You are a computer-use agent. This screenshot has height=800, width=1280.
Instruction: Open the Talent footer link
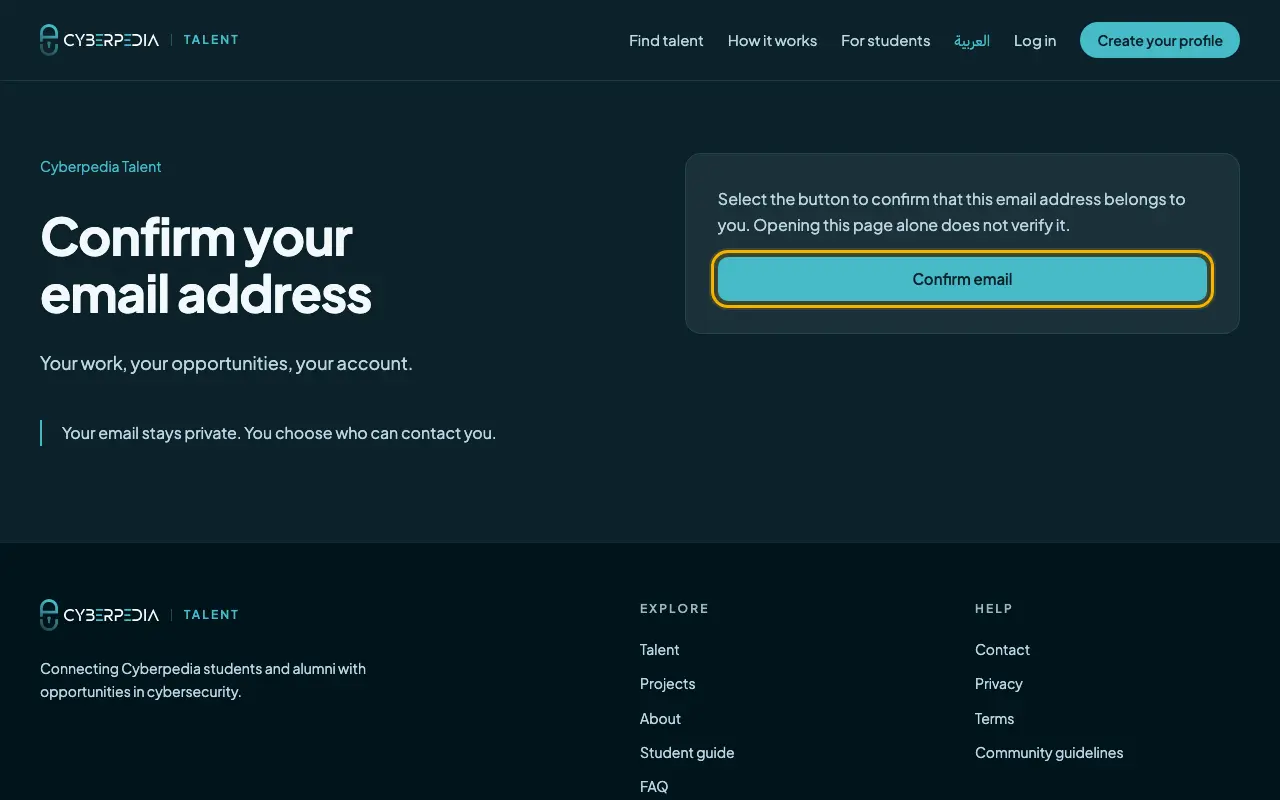[x=659, y=650]
